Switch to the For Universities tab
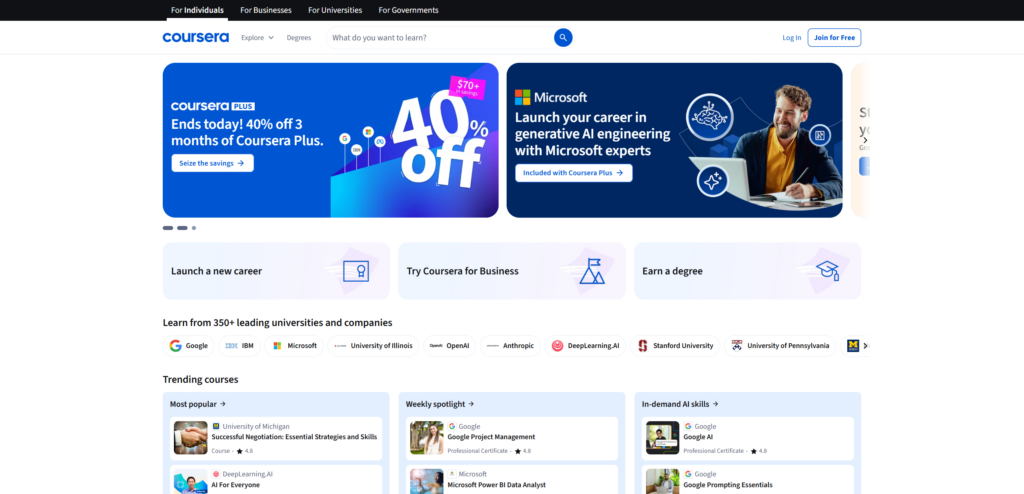This screenshot has height=494, width=1024. tap(335, 10)
